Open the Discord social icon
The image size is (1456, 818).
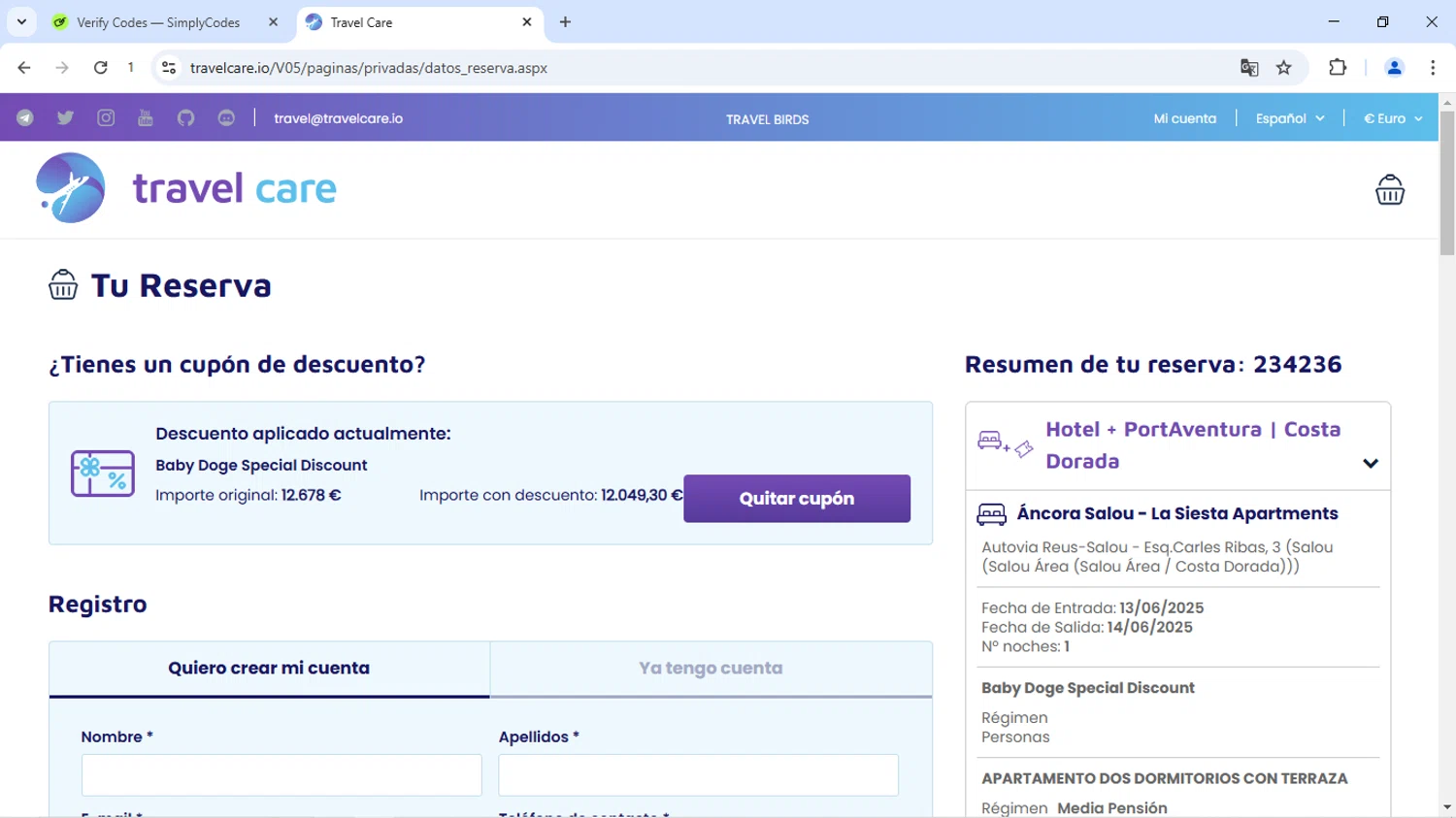point(226,118)
